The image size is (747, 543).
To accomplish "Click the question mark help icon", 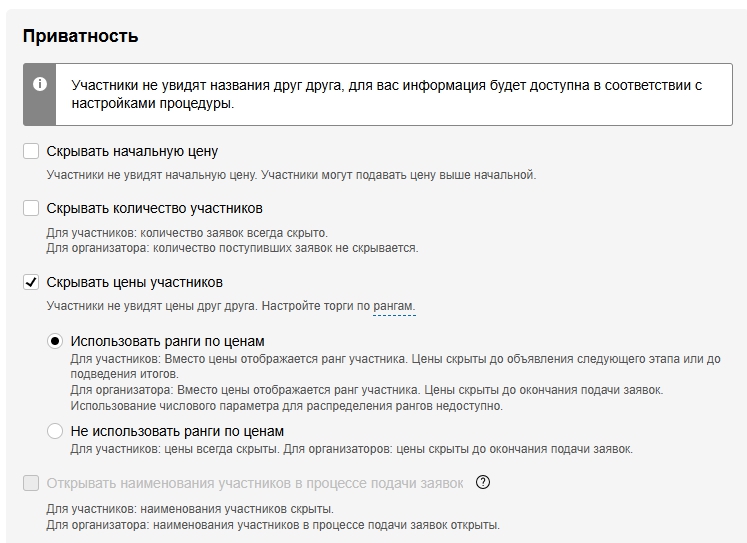I will [x=483, y=483].
